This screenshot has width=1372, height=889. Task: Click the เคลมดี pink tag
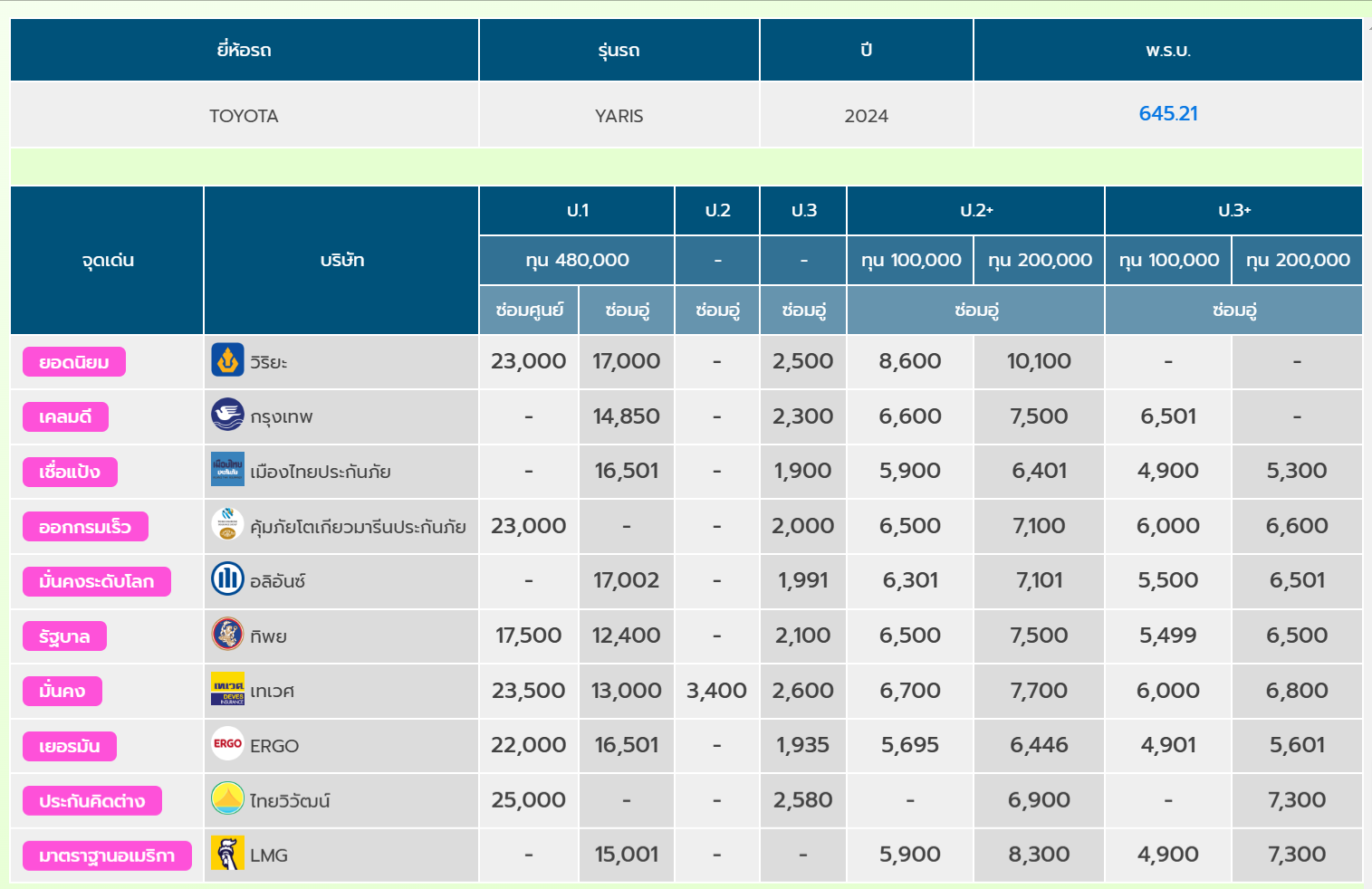click(65, 416)
